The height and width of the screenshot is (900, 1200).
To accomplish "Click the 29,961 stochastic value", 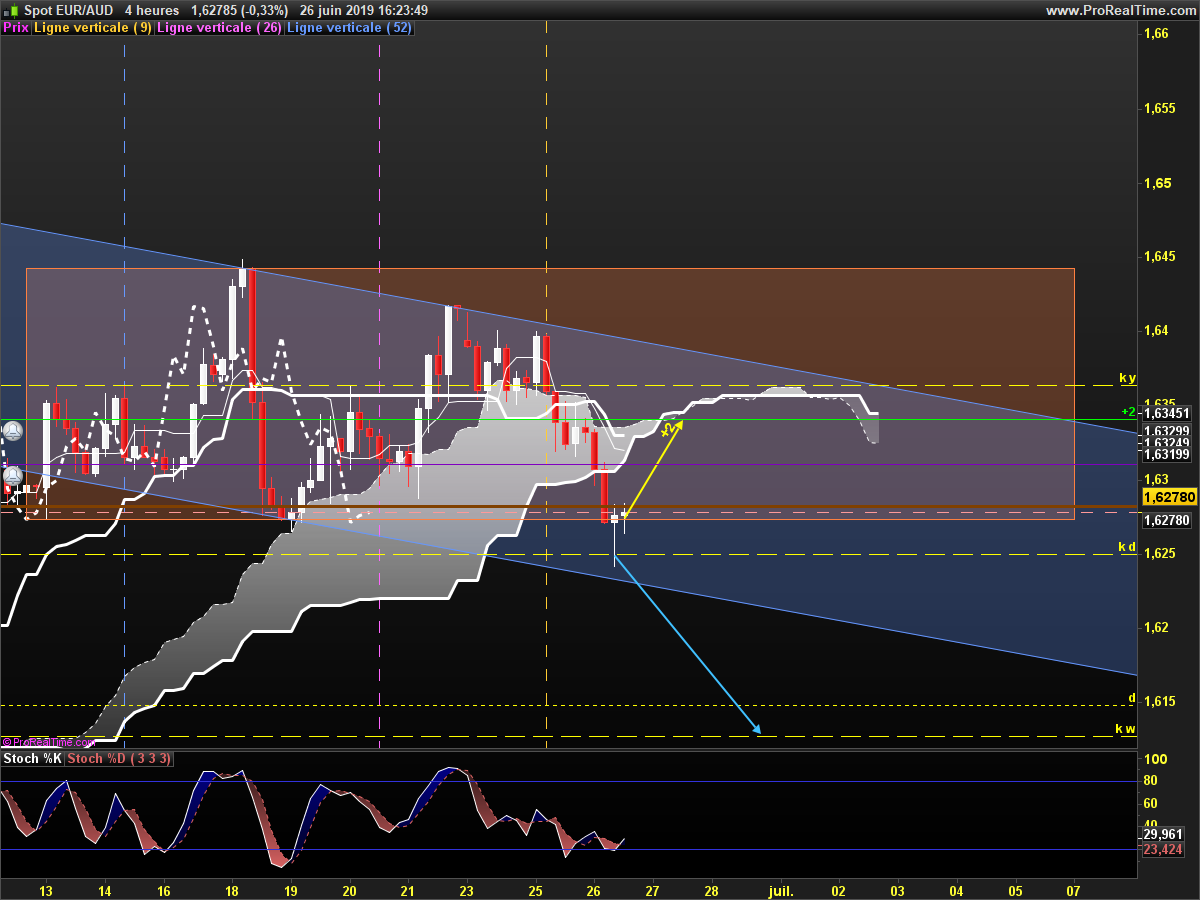I will [x=1163, y=834].
